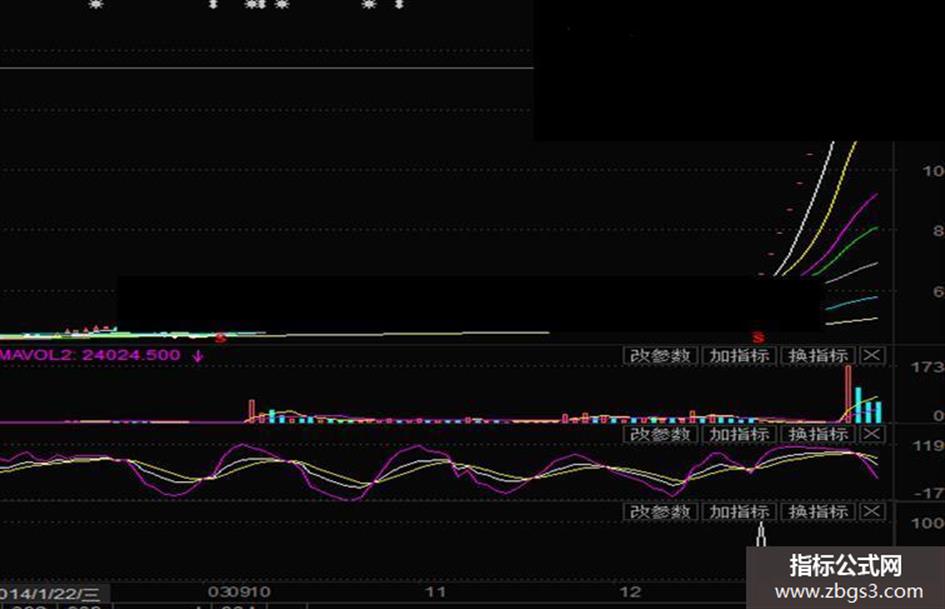The width and height of the screenshot is (945, 609).
Task: Click the white spike in the lowest panel
Action: 761,535
